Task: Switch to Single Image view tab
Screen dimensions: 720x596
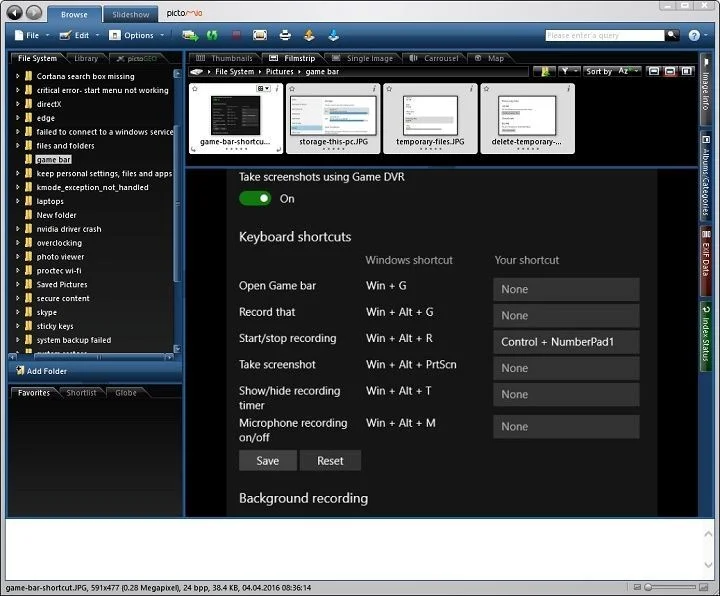Action: pos(362,58)
